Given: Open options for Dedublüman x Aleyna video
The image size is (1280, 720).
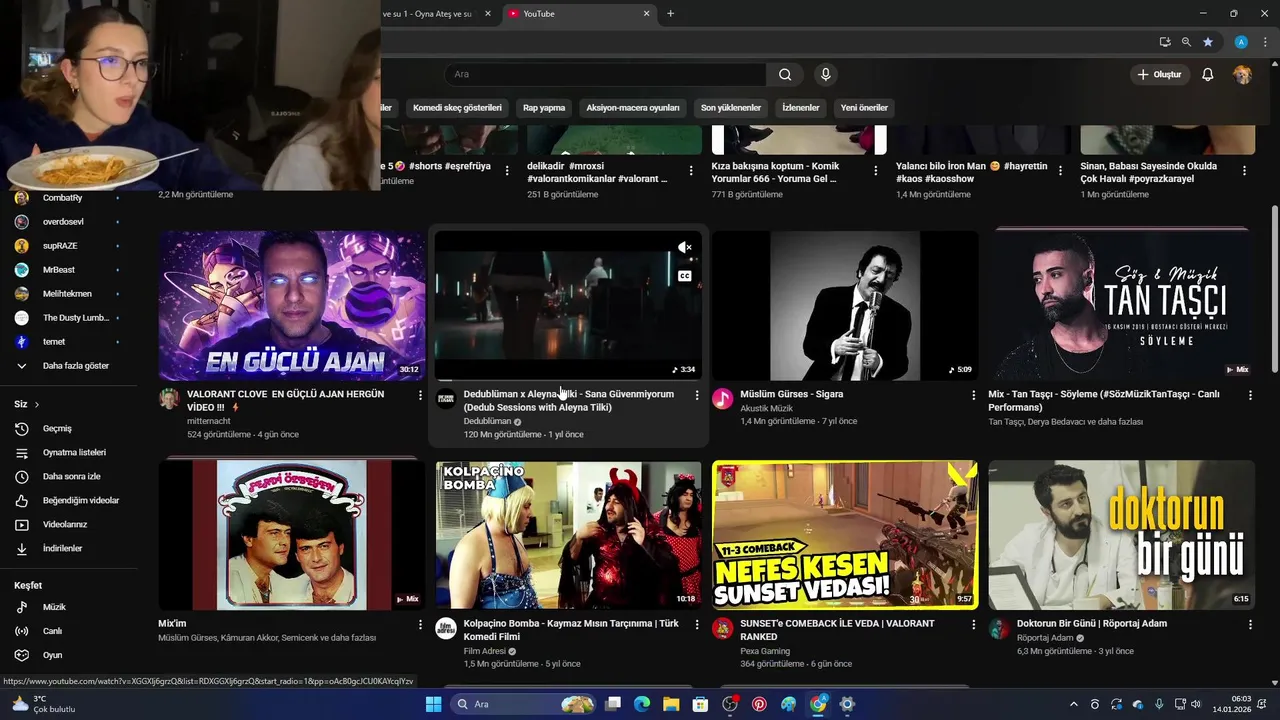Looking at the screenshot, I should pos(697,395).
